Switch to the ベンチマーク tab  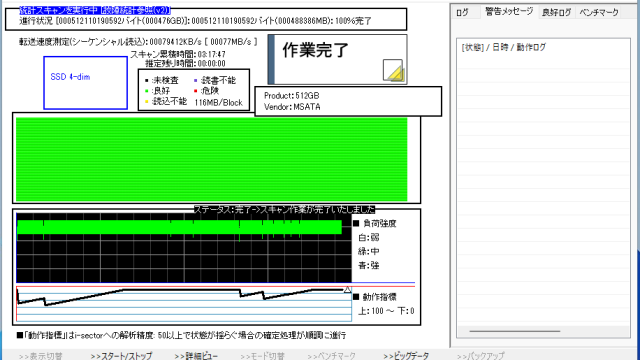(599, 12)
